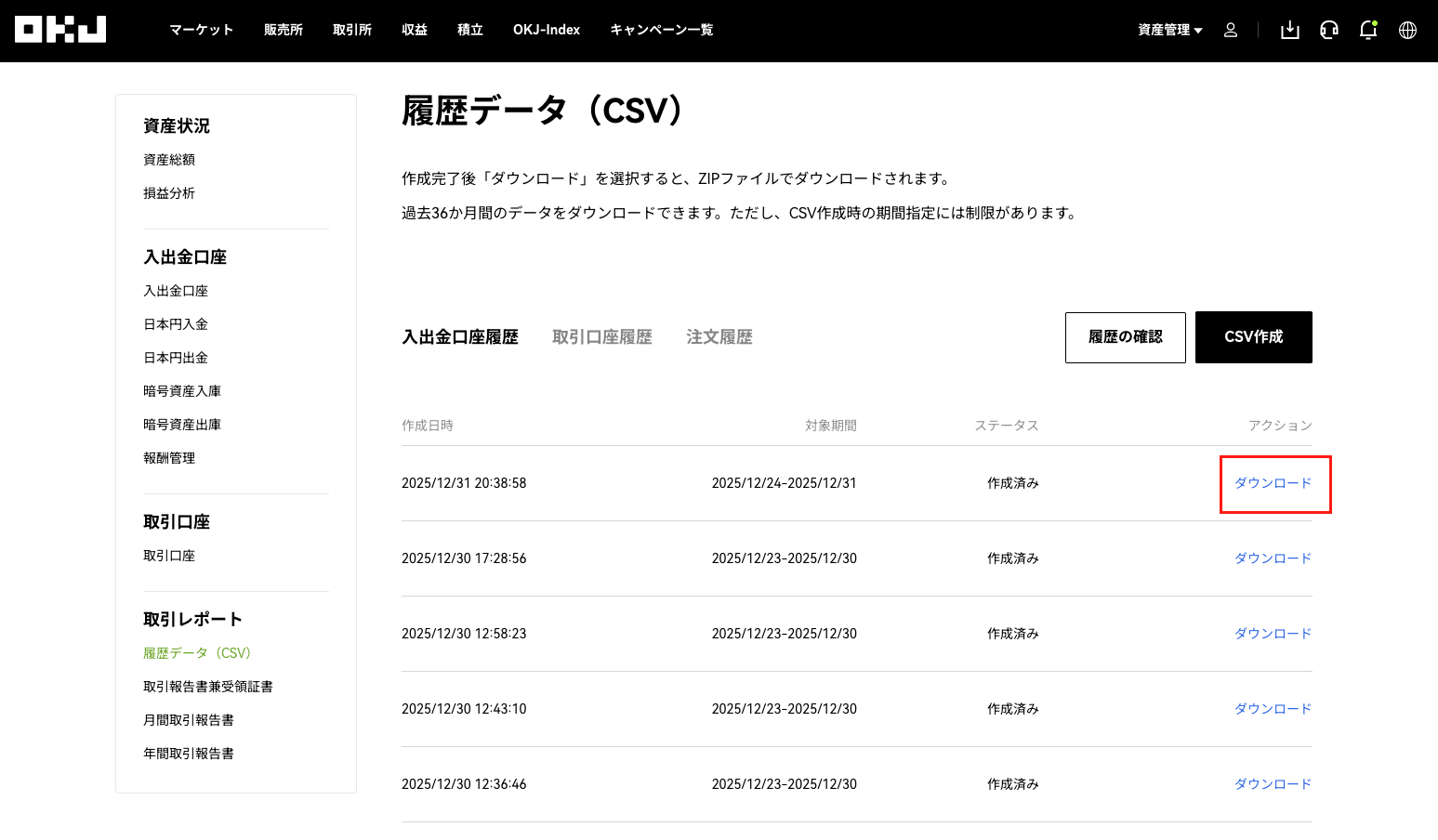Click the OKJ logo in header
This screenshot has width=1438, height=840.
[x=60, y=30]
